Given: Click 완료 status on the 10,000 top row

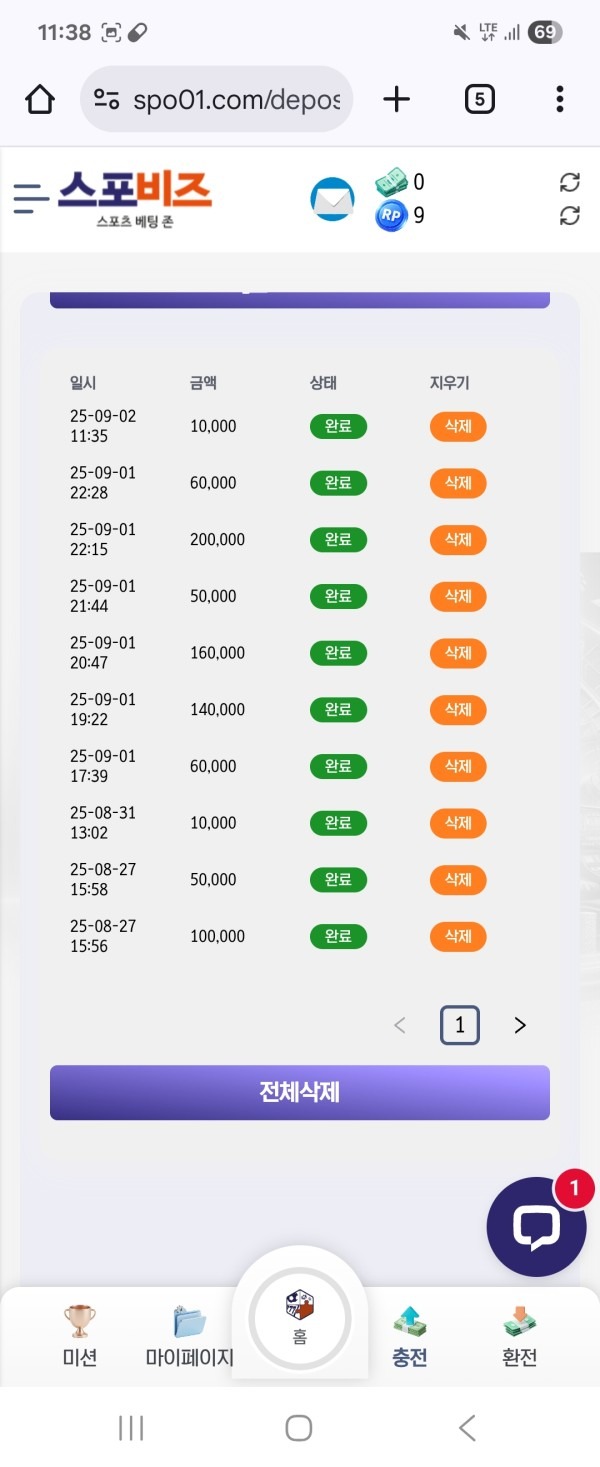Looking at the screenshot, I should point(339,426).
